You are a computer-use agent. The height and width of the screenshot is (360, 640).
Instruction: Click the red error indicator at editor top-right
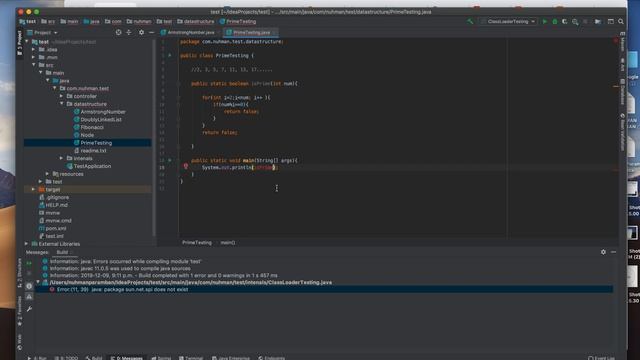tap(616, 41)
